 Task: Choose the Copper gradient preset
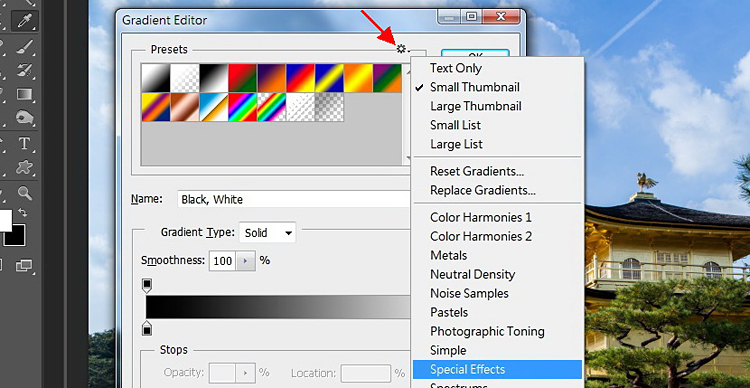click(185, 107)
